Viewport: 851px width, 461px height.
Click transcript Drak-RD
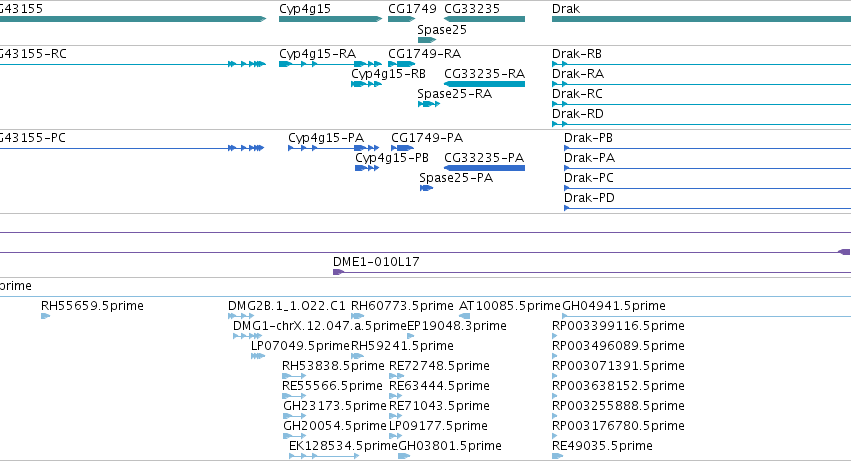(x=701, y=124)
